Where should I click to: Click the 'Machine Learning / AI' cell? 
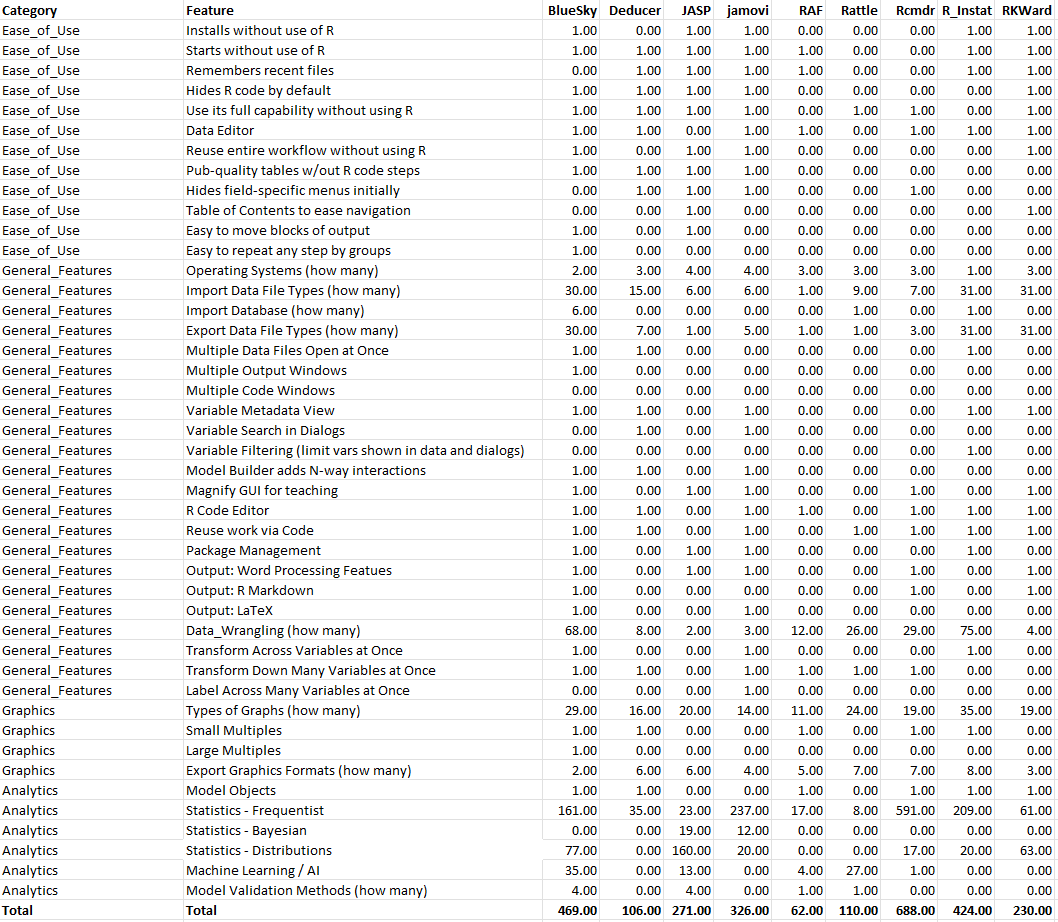253,870
